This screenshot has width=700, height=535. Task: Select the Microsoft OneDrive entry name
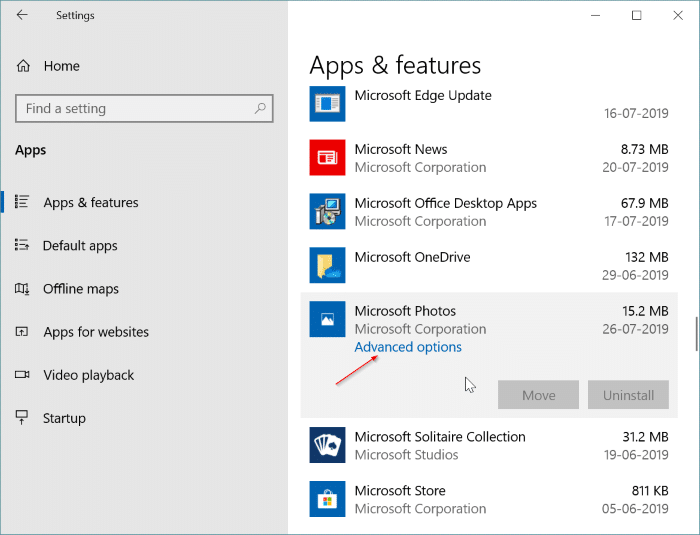click(412, 257)
